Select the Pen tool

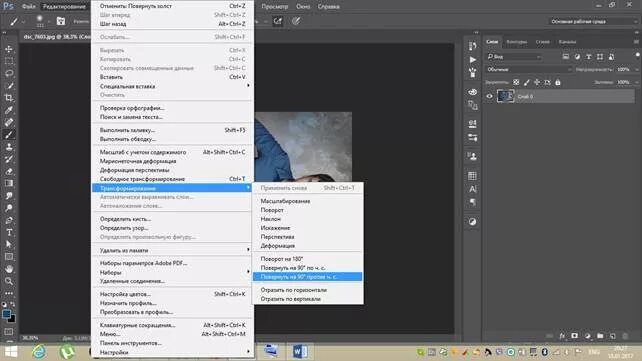pos(9,220)
